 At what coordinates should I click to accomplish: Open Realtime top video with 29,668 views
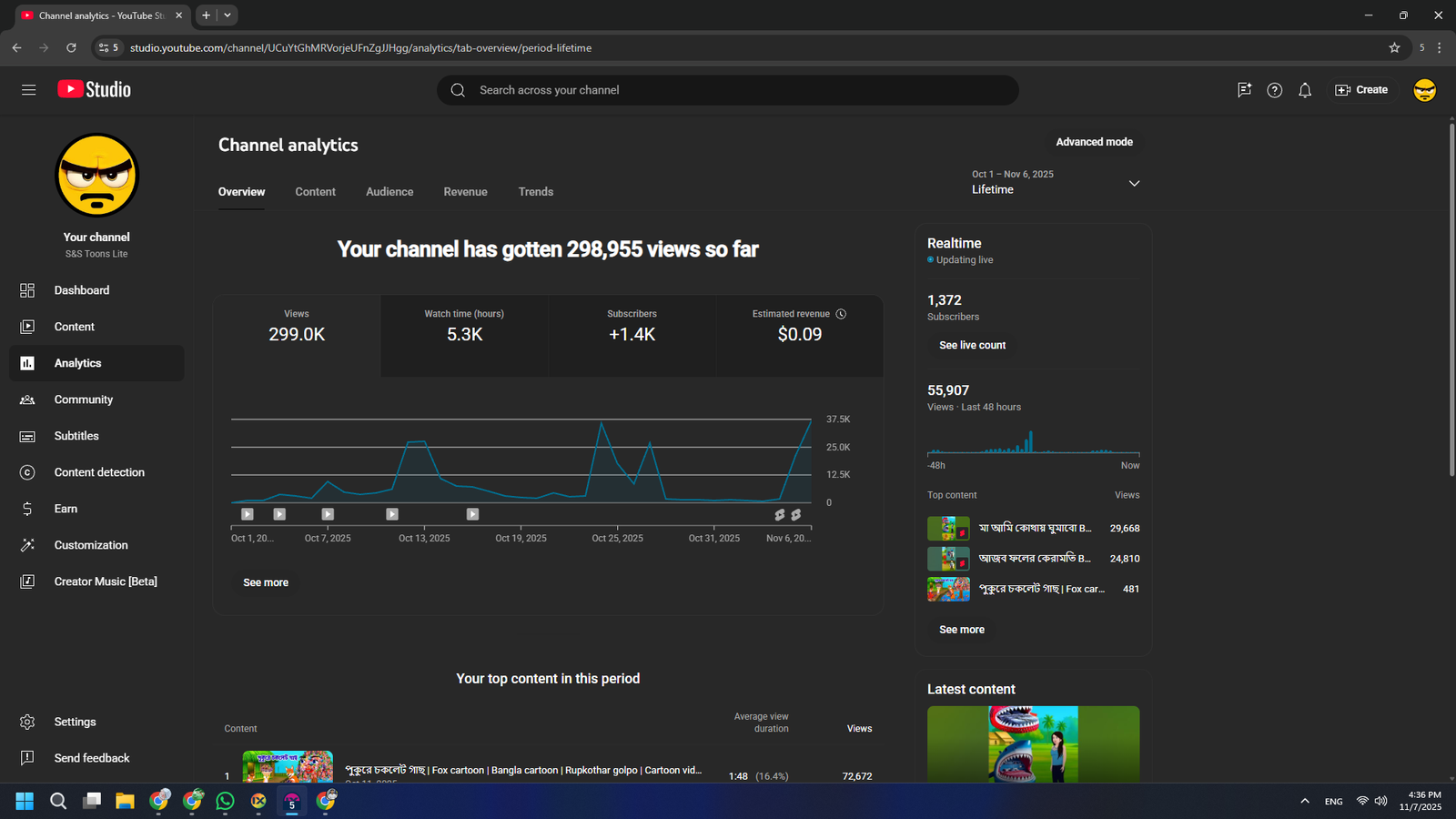coord(1033,528)
